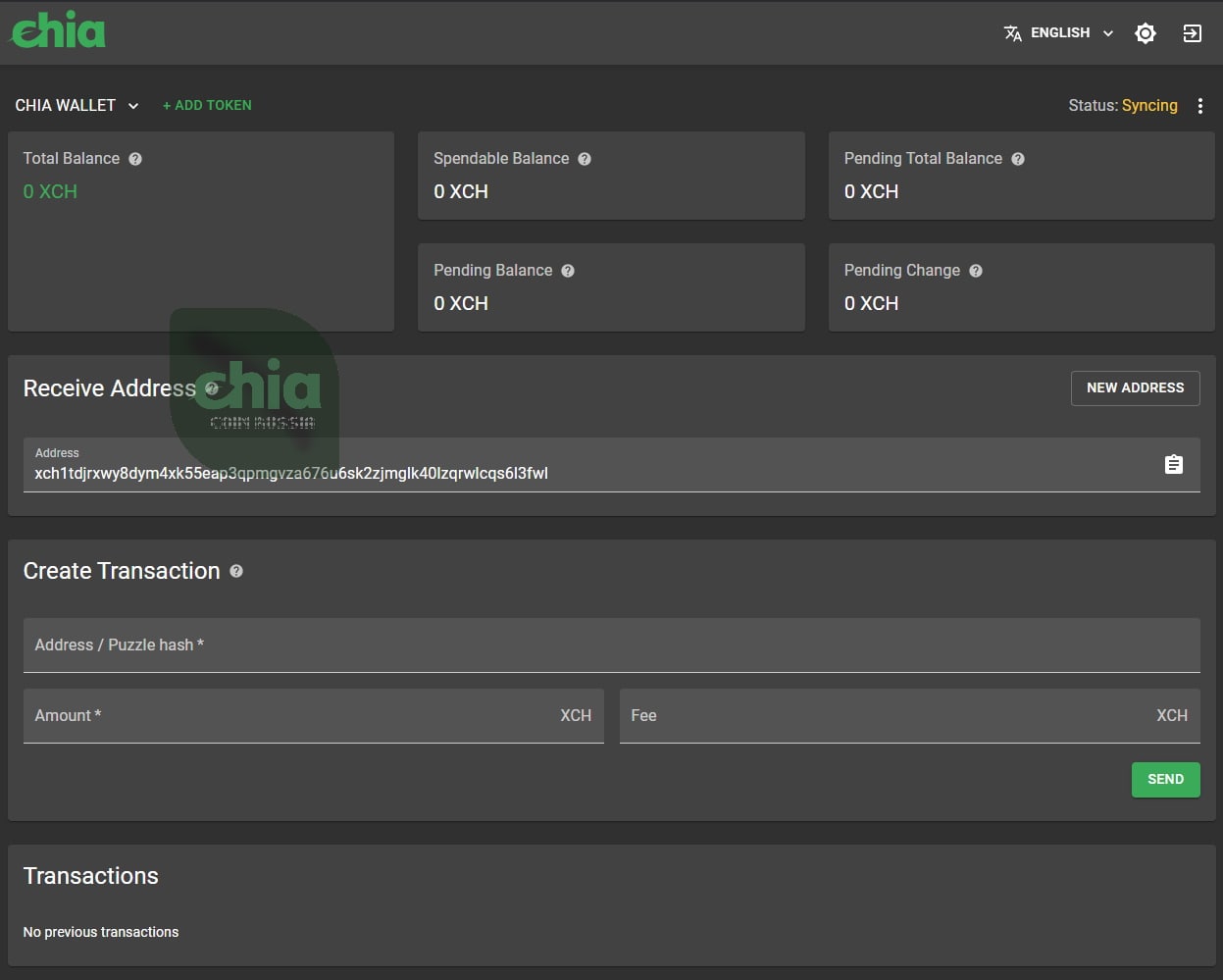This screenshot has height=980, width=1223.
Task: Open Create Transaction help icon
Action: tap(236, 571)
